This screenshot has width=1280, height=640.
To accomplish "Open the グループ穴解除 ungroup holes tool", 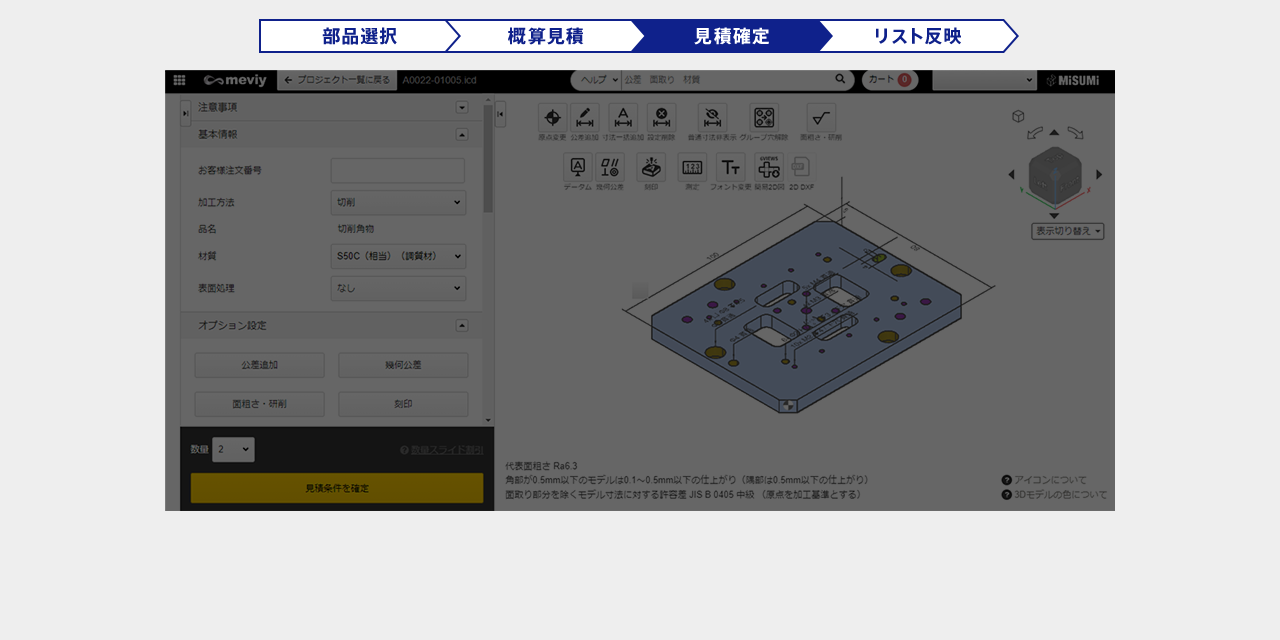I will pos(764,118).
